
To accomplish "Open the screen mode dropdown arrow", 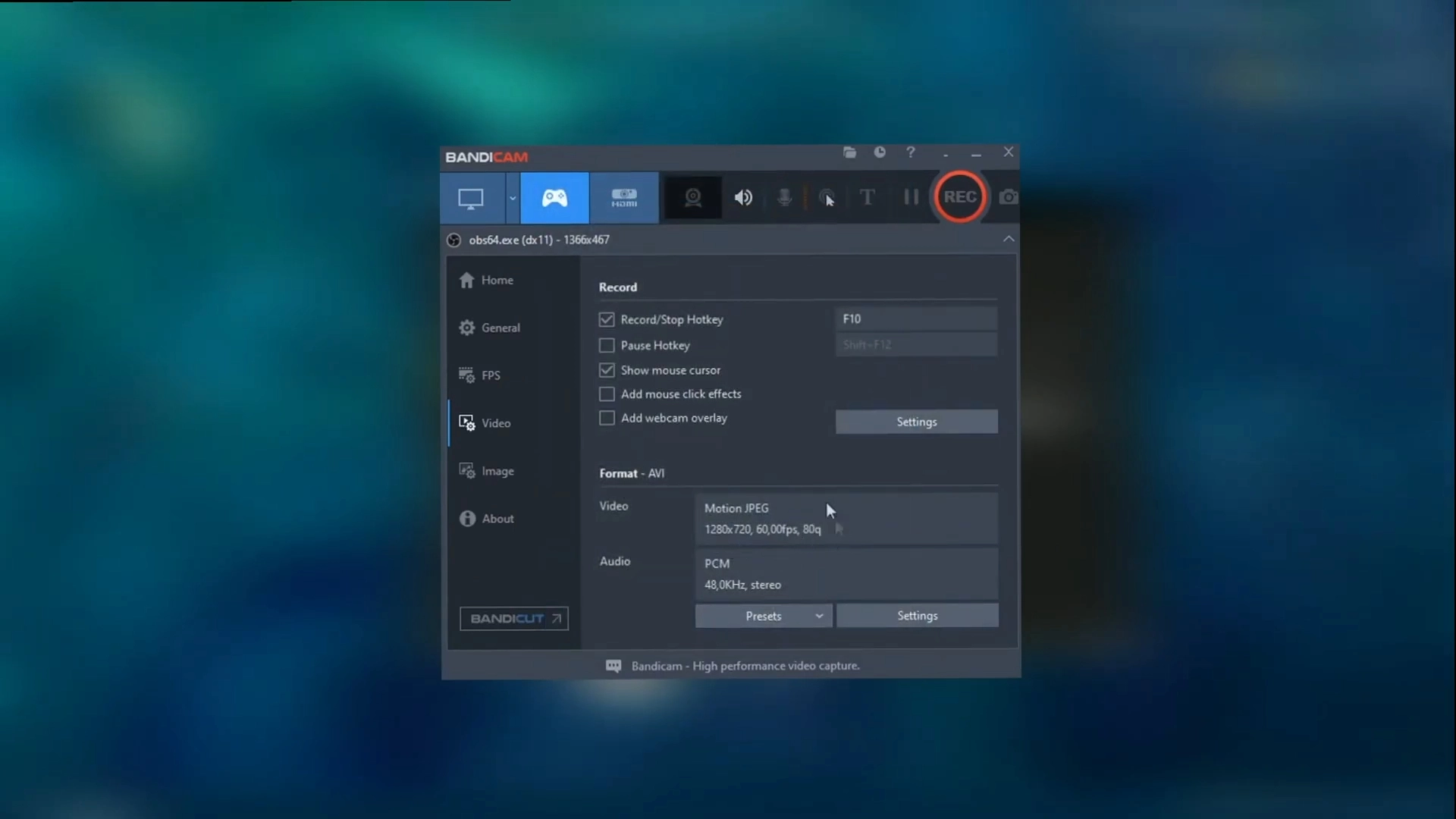I will (x=513, y=198).
